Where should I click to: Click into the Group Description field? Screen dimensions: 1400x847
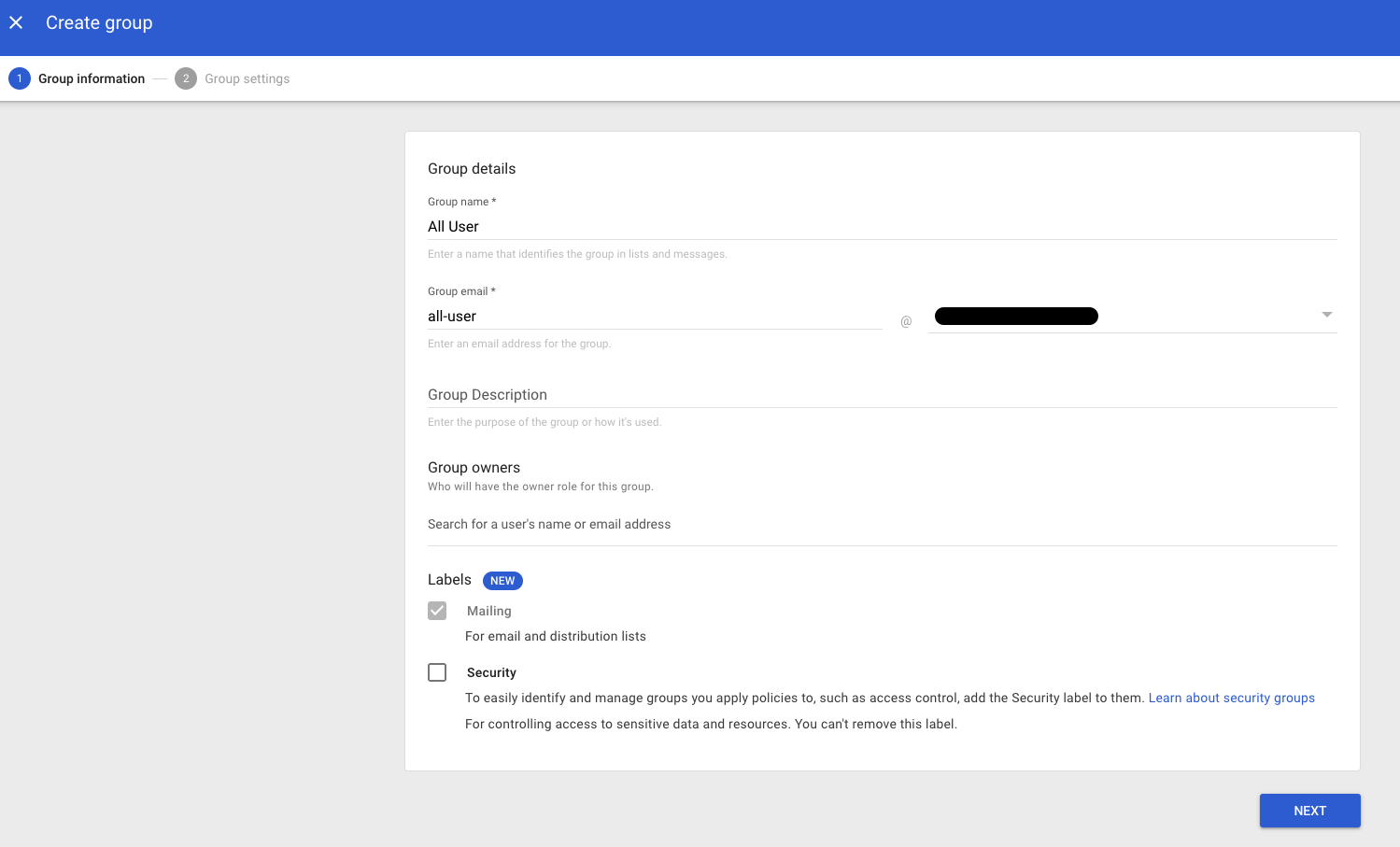tap(882, 395)
